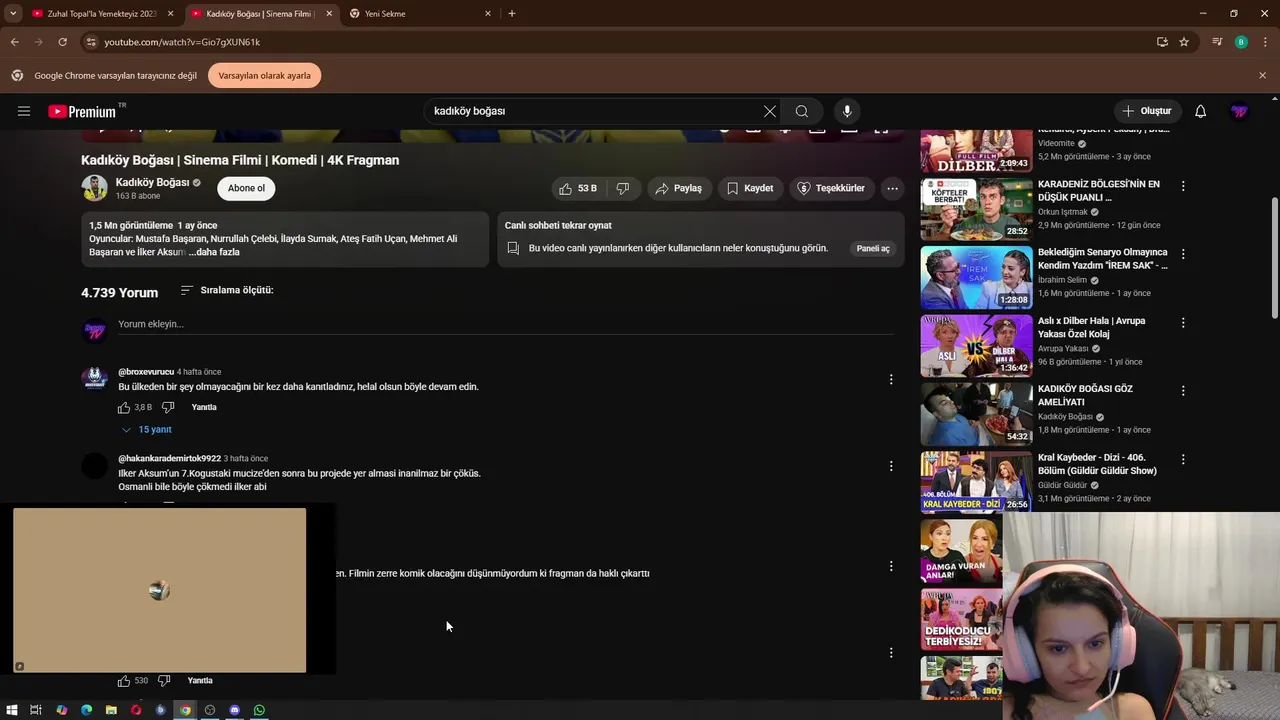Open the @hakankarademirtok9922 profile link
The height and width of the screenshot is (720, 1280).
pyautogui.click(x=169, y=458)
